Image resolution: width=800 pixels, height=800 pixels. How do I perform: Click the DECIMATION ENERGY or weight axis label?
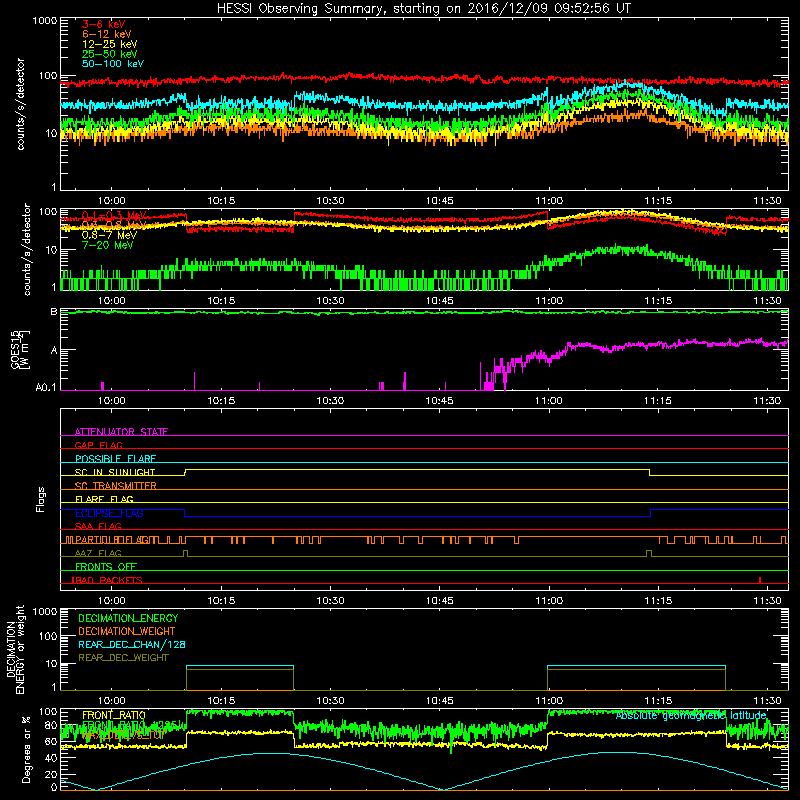click(15, 650)
